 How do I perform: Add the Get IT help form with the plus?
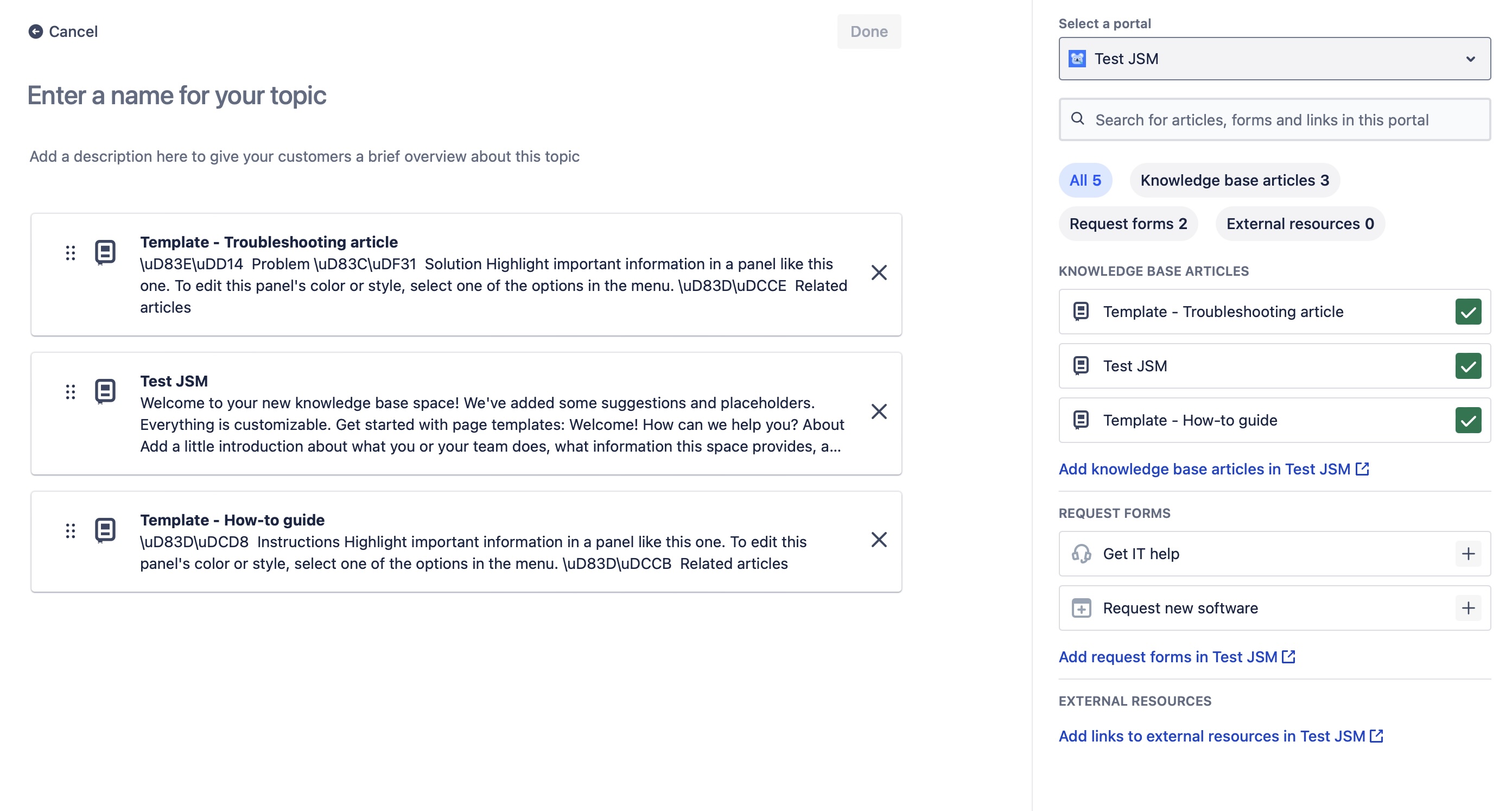click(1469, 553)
